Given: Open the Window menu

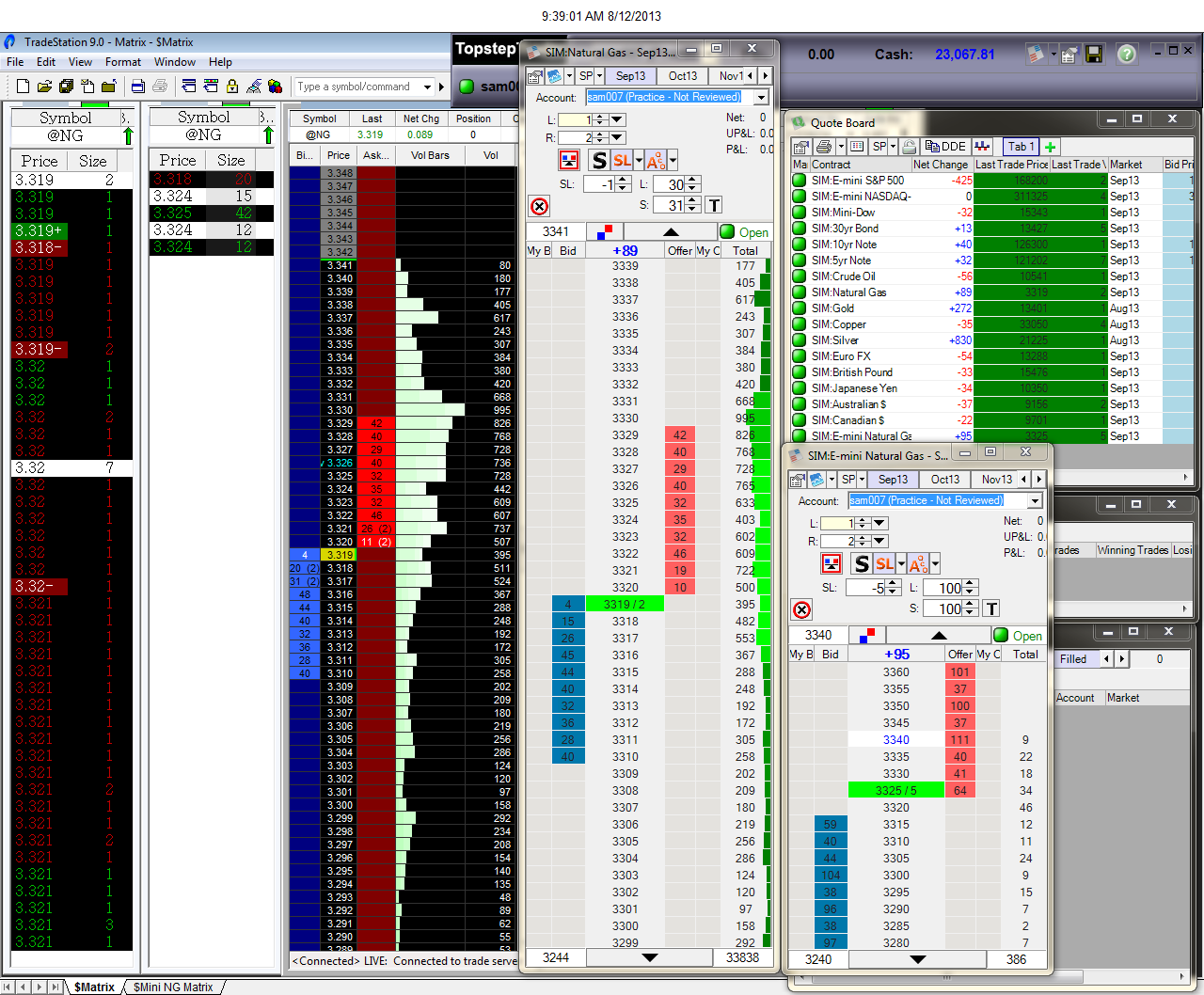Looking at the screenshot, I should click(175, 62).
